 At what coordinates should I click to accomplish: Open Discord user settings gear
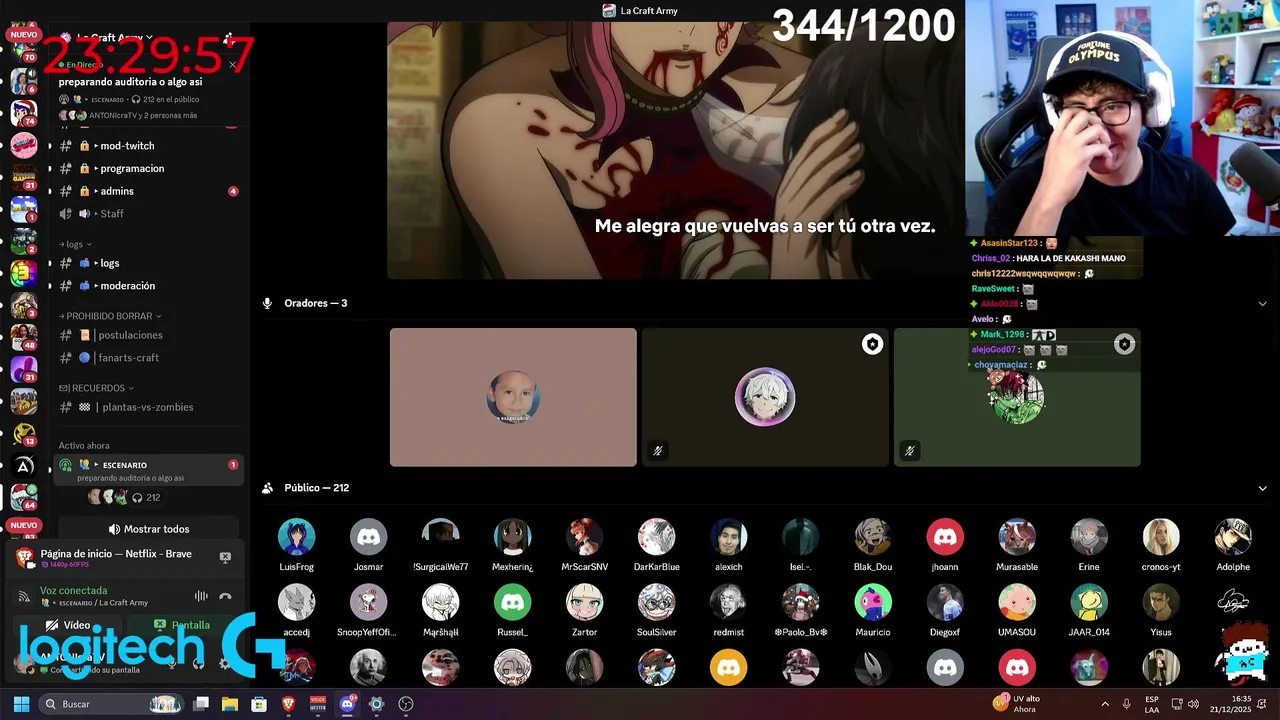point(224,663)
